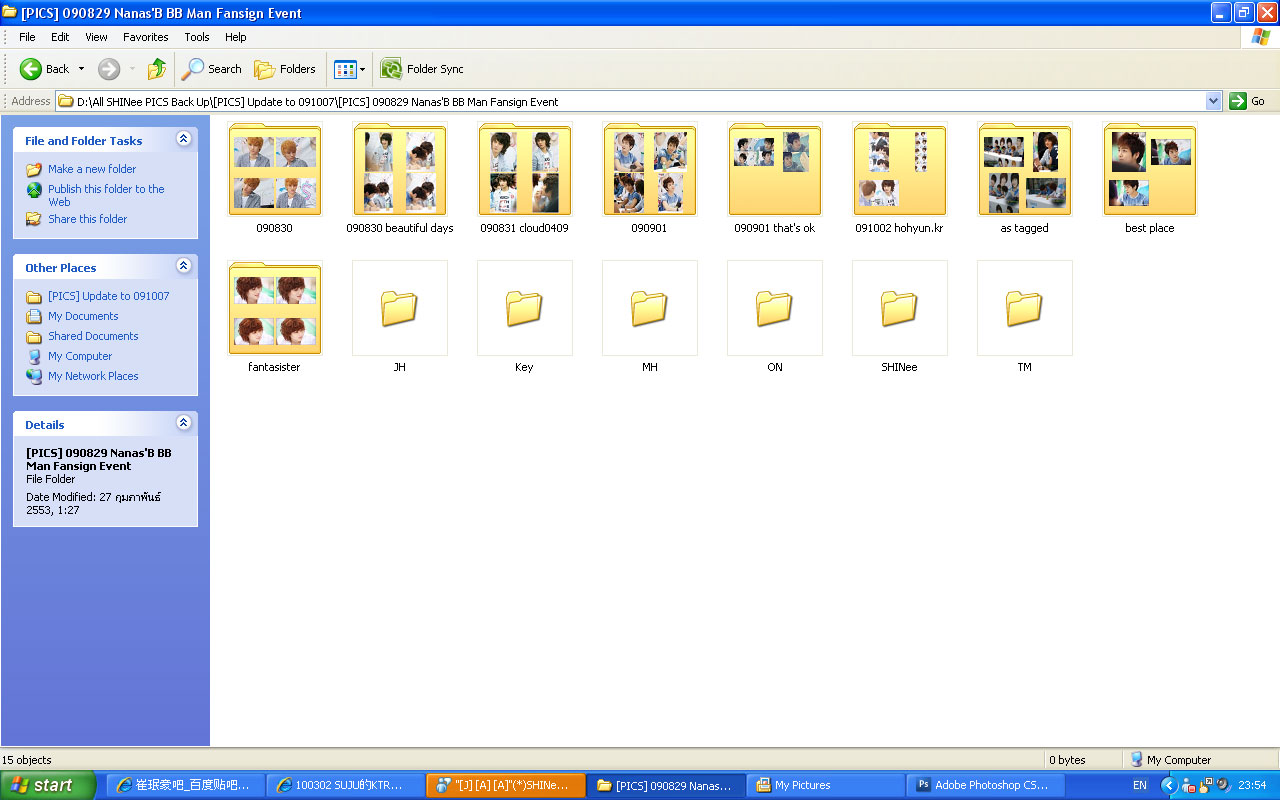1280x800 pixels.
Task: Click the taskbar clock 23:54
Action: pyautogui.click(x=1252, y=785)
